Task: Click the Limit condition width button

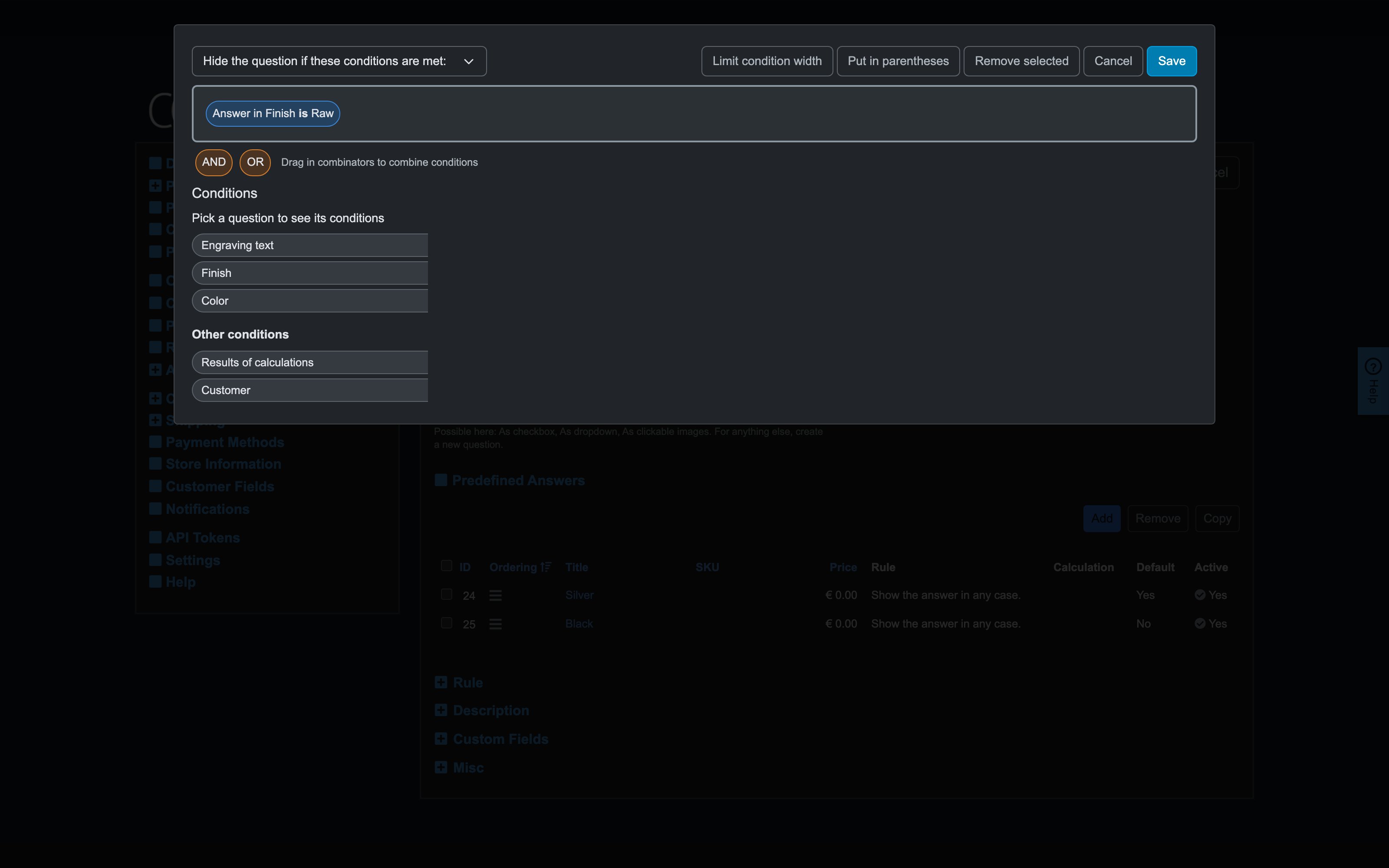Action: coord(767,61)
